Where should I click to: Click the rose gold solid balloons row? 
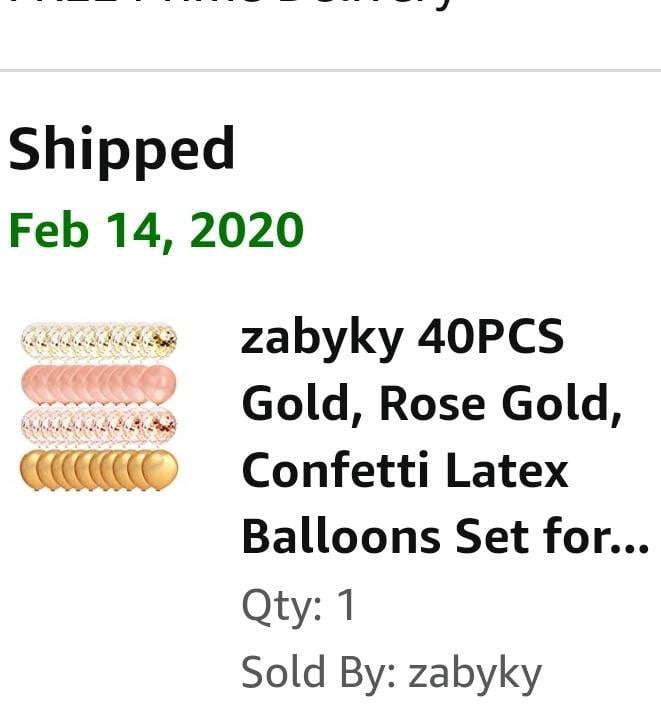(99, 385)
